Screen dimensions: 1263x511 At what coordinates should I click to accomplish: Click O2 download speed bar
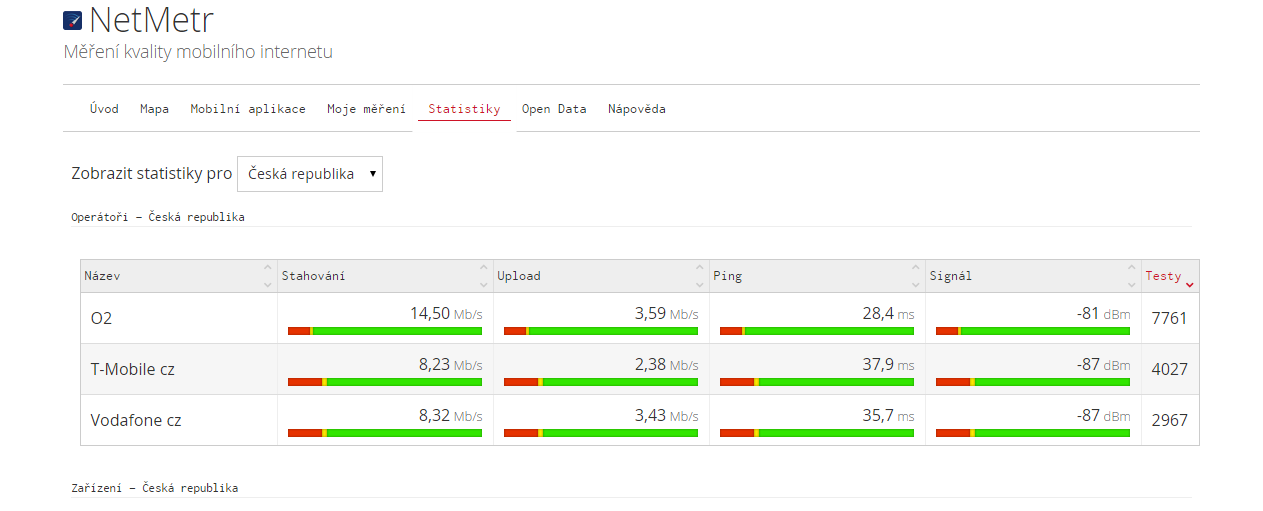pos(384,330)
